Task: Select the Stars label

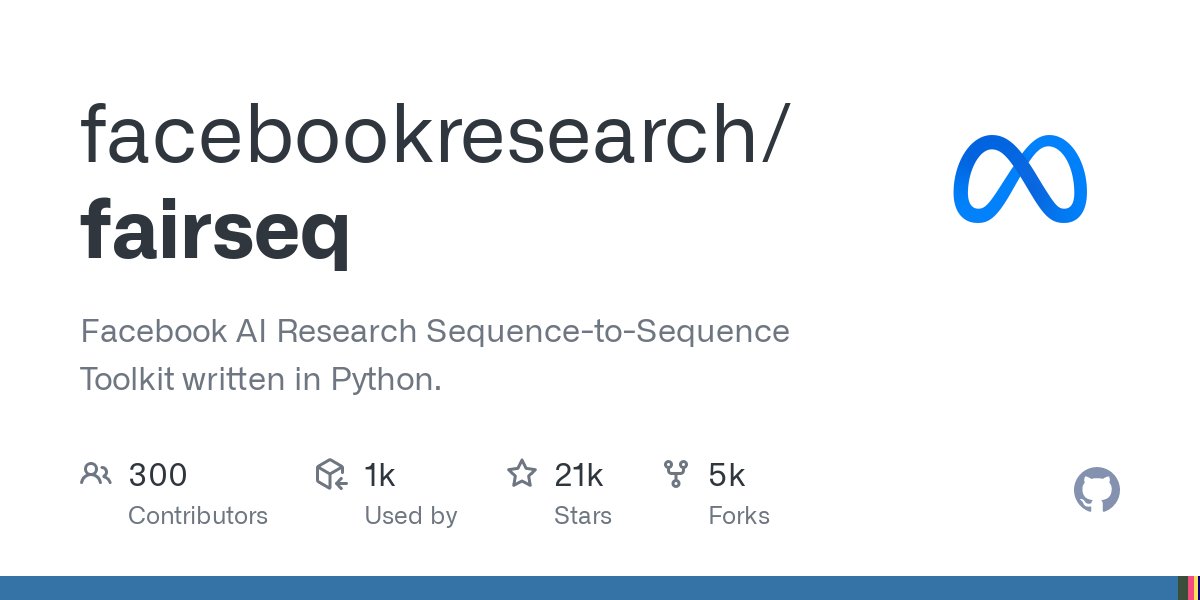Action: coord(582,516)
